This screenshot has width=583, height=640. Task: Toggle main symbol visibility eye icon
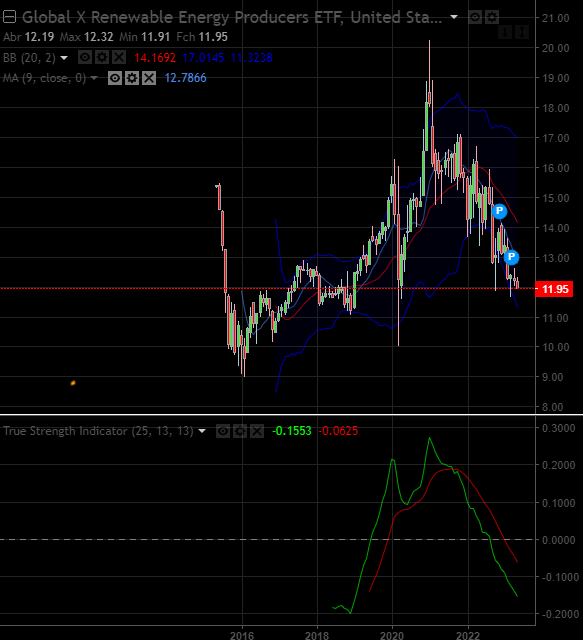coord(475,18)
